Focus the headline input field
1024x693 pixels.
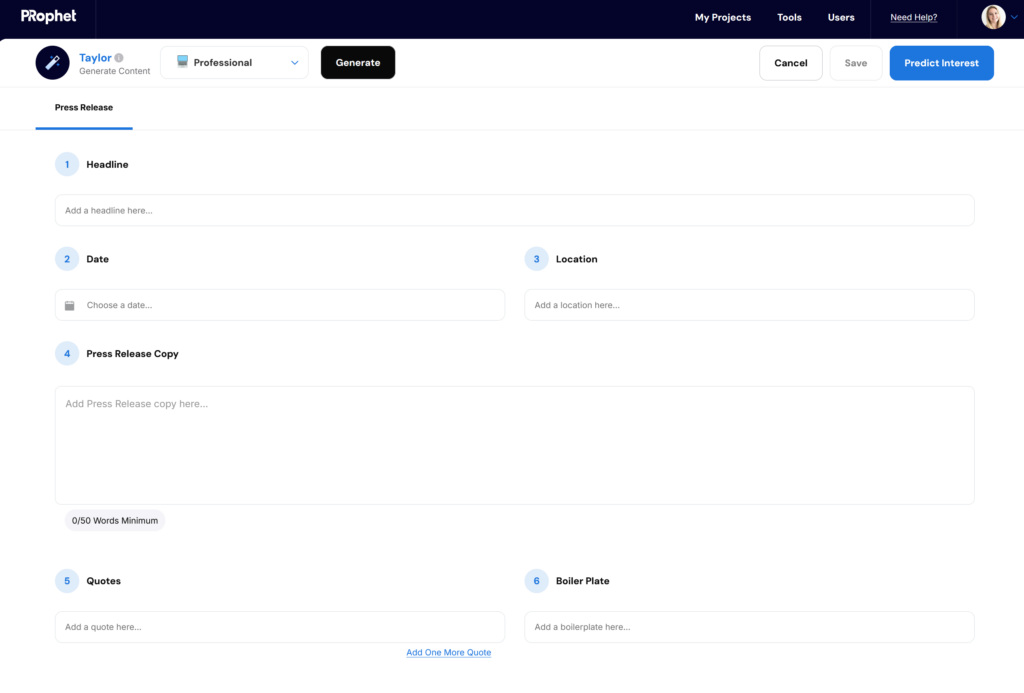(x=515, y=210)
